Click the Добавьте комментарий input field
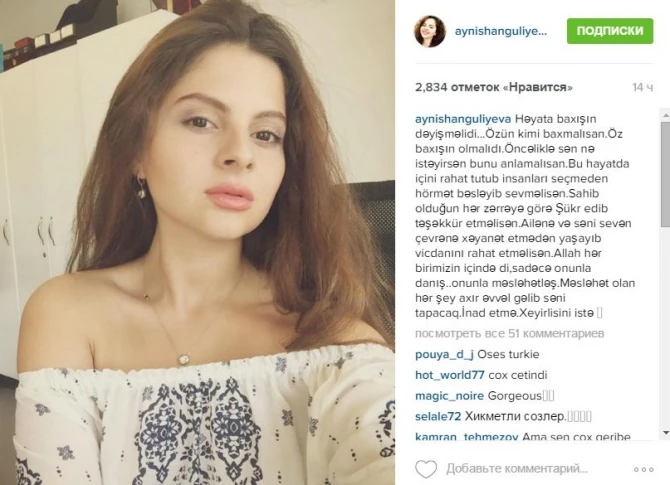 click(x=517, y=469)
